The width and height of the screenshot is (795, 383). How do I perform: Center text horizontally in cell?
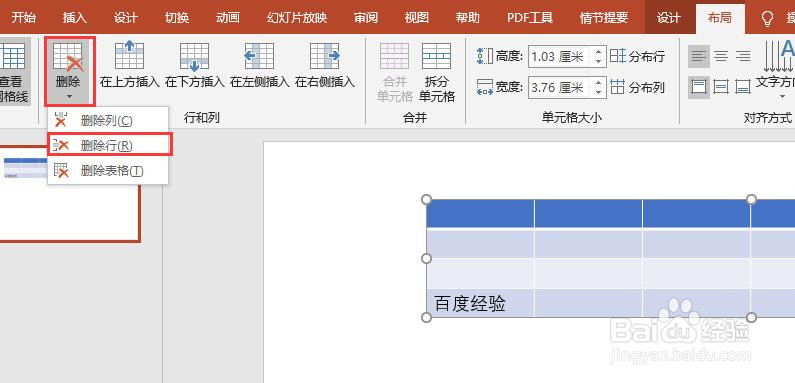coord(721,56)
